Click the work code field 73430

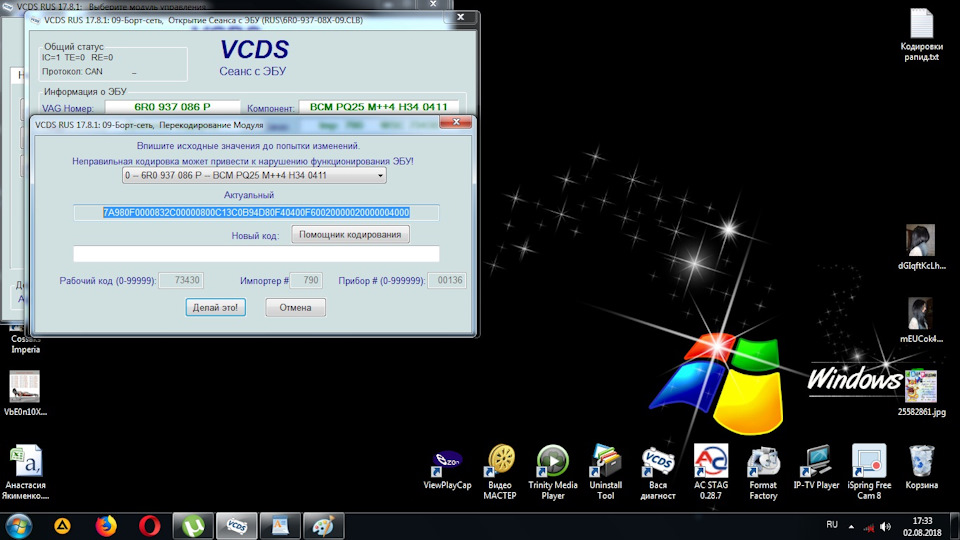181,280
